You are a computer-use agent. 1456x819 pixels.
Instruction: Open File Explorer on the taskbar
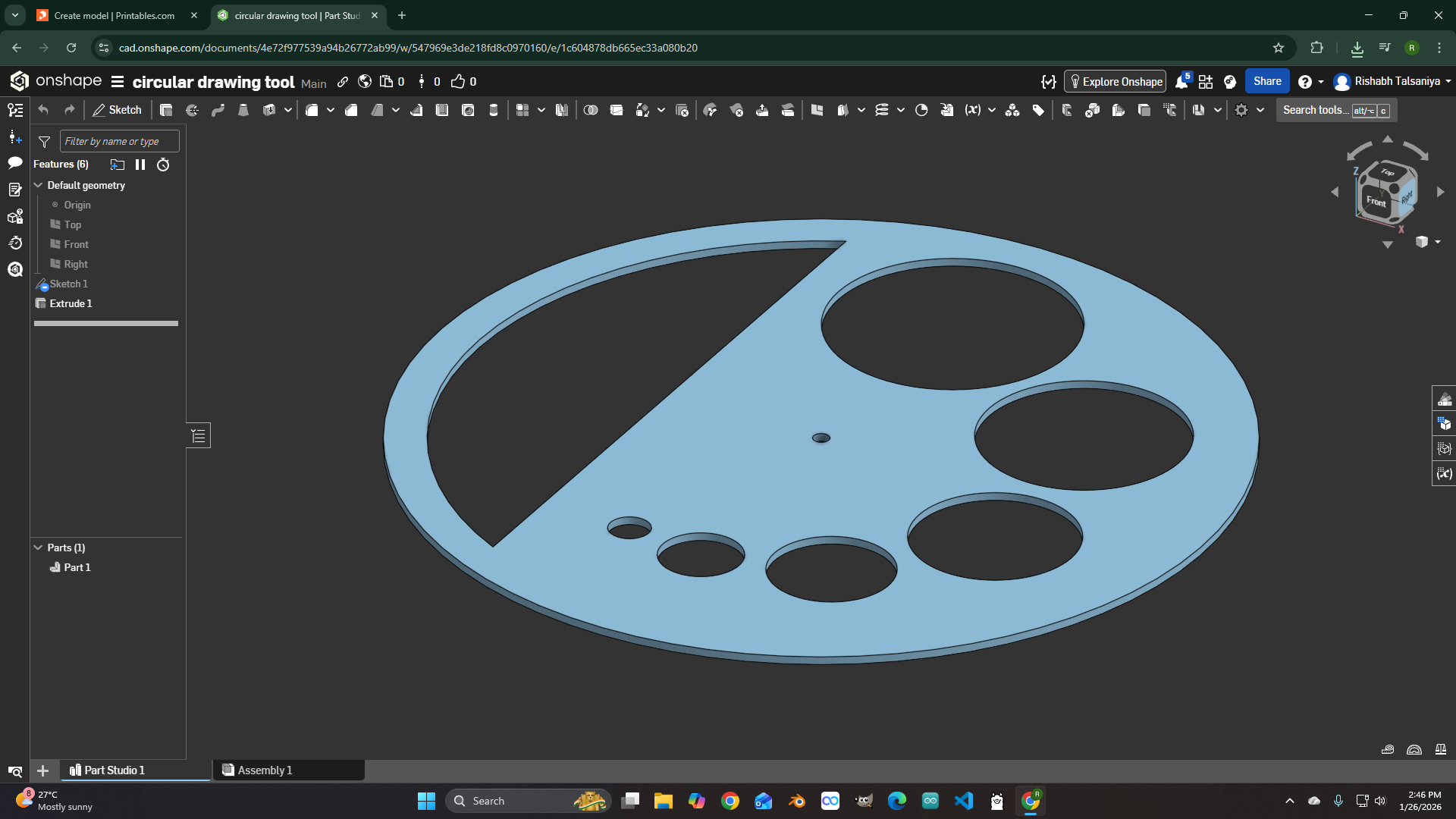pos(664,801)
